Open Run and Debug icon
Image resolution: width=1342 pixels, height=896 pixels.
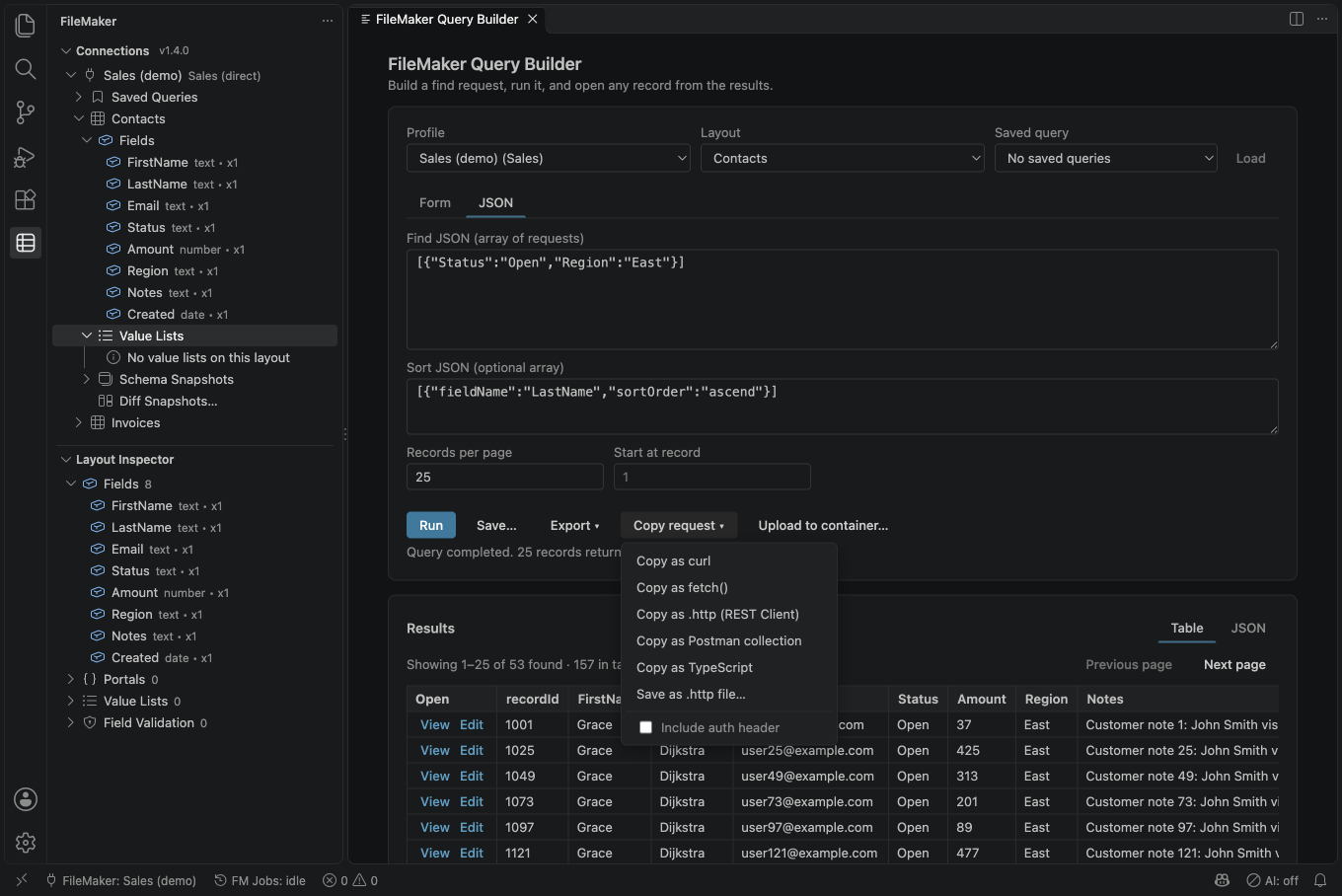click(26, 156)
